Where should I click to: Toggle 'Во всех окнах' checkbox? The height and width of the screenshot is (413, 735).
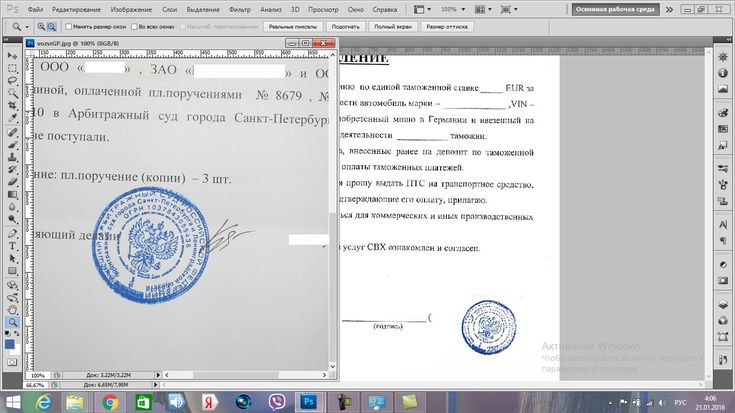(134, 27)
